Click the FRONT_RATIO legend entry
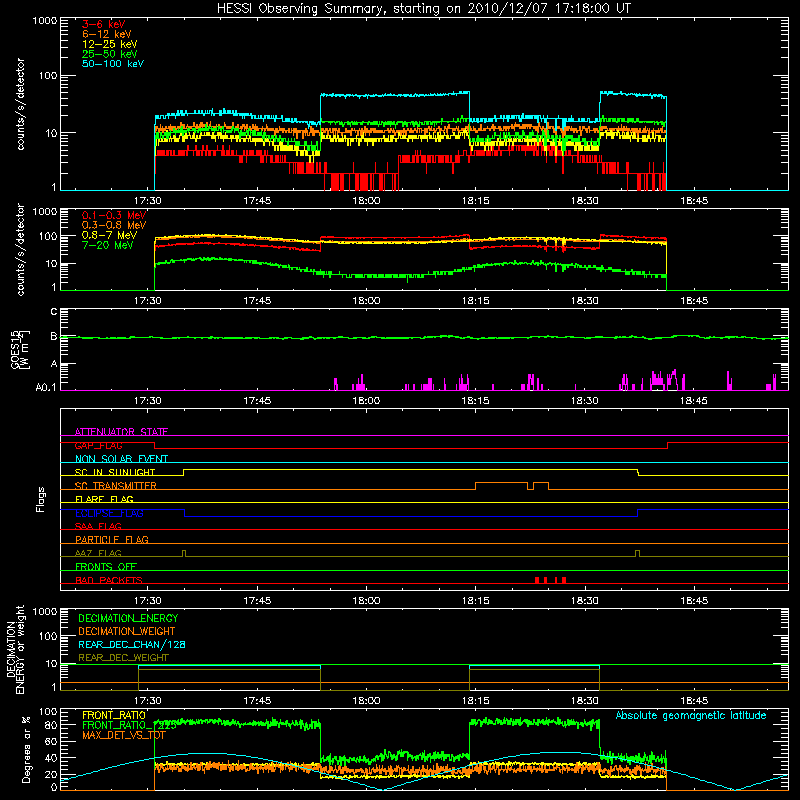The width and height of the screenshot is (800, 800). point(114,715)
